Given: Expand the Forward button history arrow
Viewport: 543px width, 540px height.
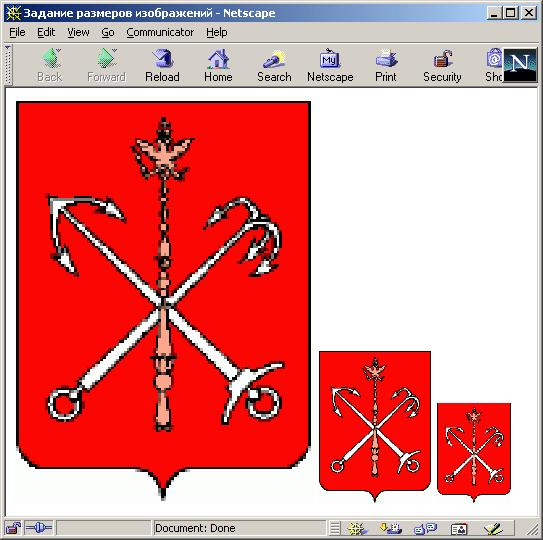Looking at the screenshot, I should click(115, 51).
